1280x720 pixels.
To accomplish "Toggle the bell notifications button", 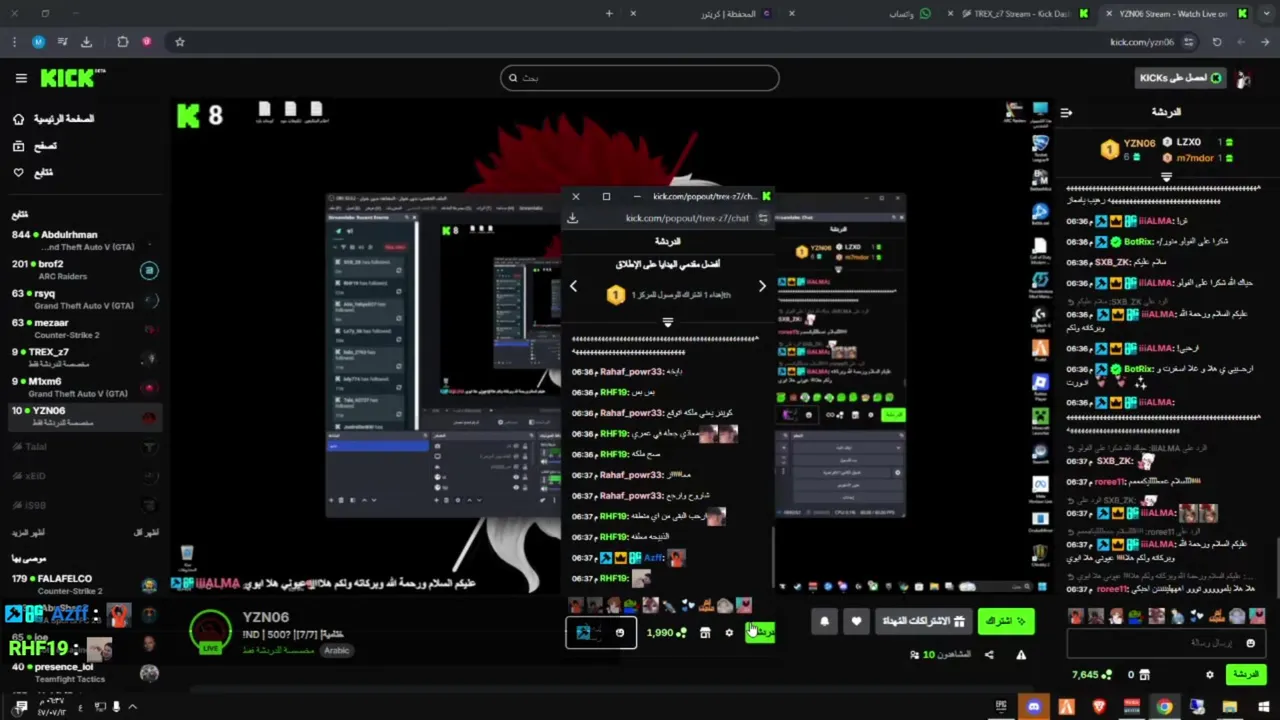I will pyautogui.click(x=824, y=621).
